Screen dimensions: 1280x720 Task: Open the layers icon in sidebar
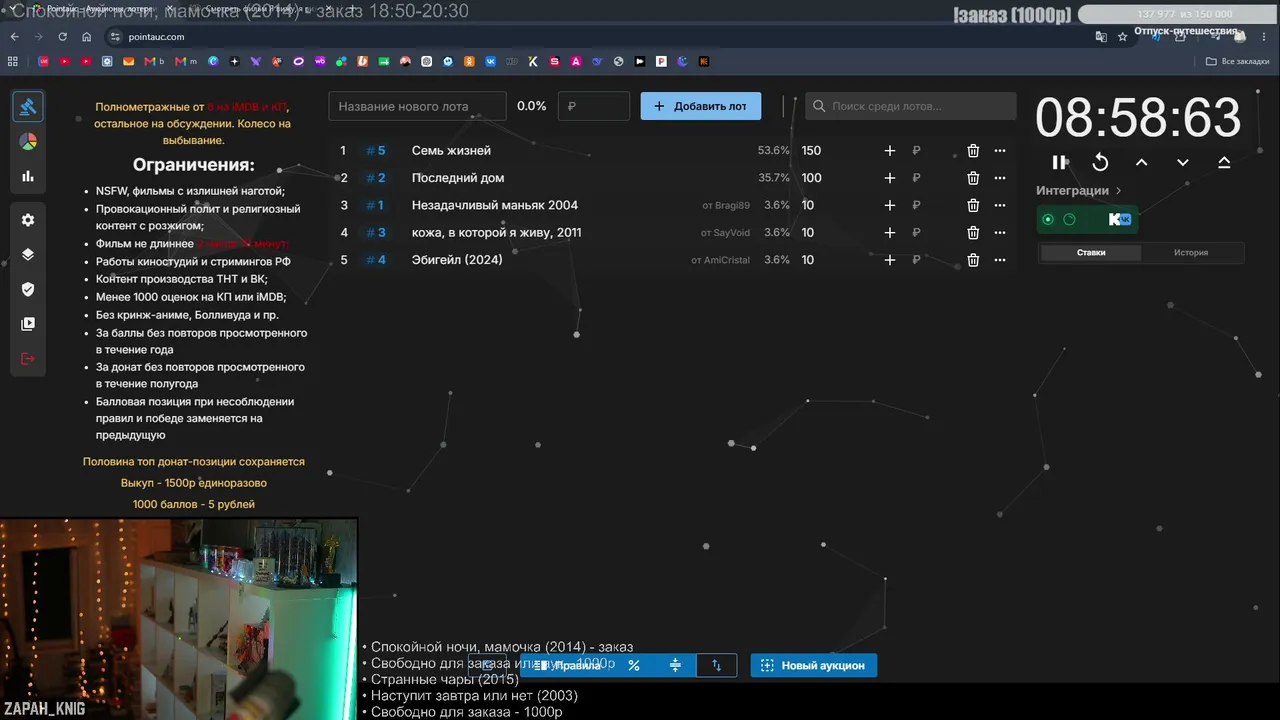point(28,254)
